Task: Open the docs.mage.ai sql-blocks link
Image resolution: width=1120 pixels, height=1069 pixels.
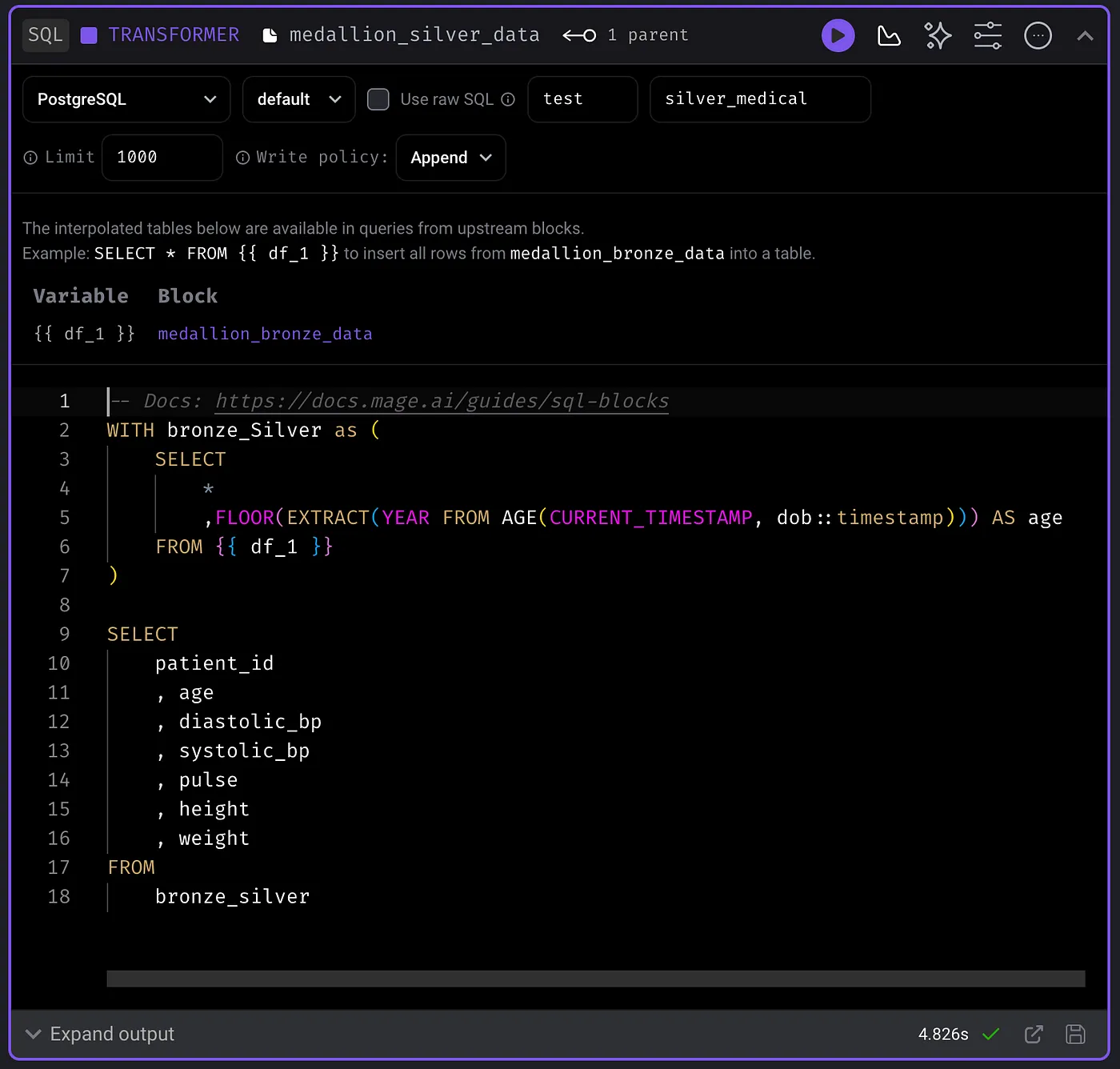Action: (x=442, y=401)
